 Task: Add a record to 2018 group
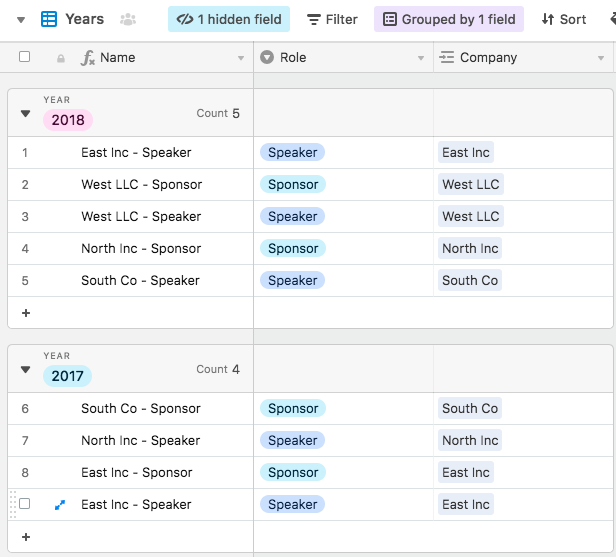point(26,313)
